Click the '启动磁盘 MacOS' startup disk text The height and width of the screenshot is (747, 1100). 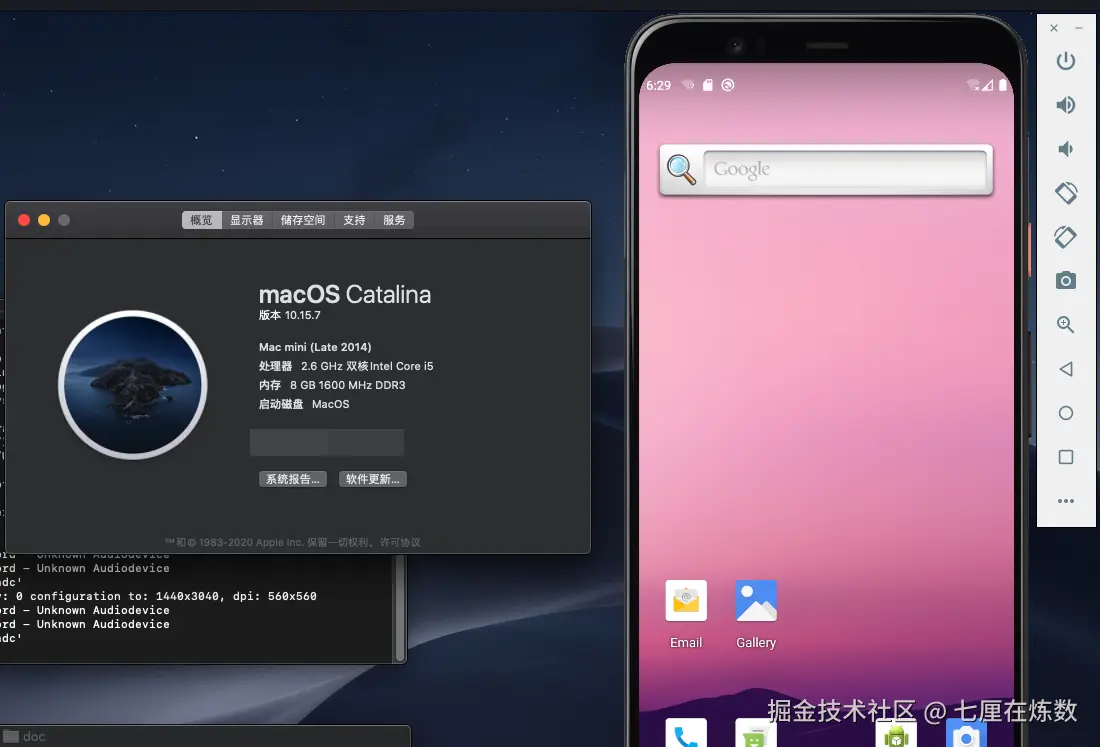point(304,404)
